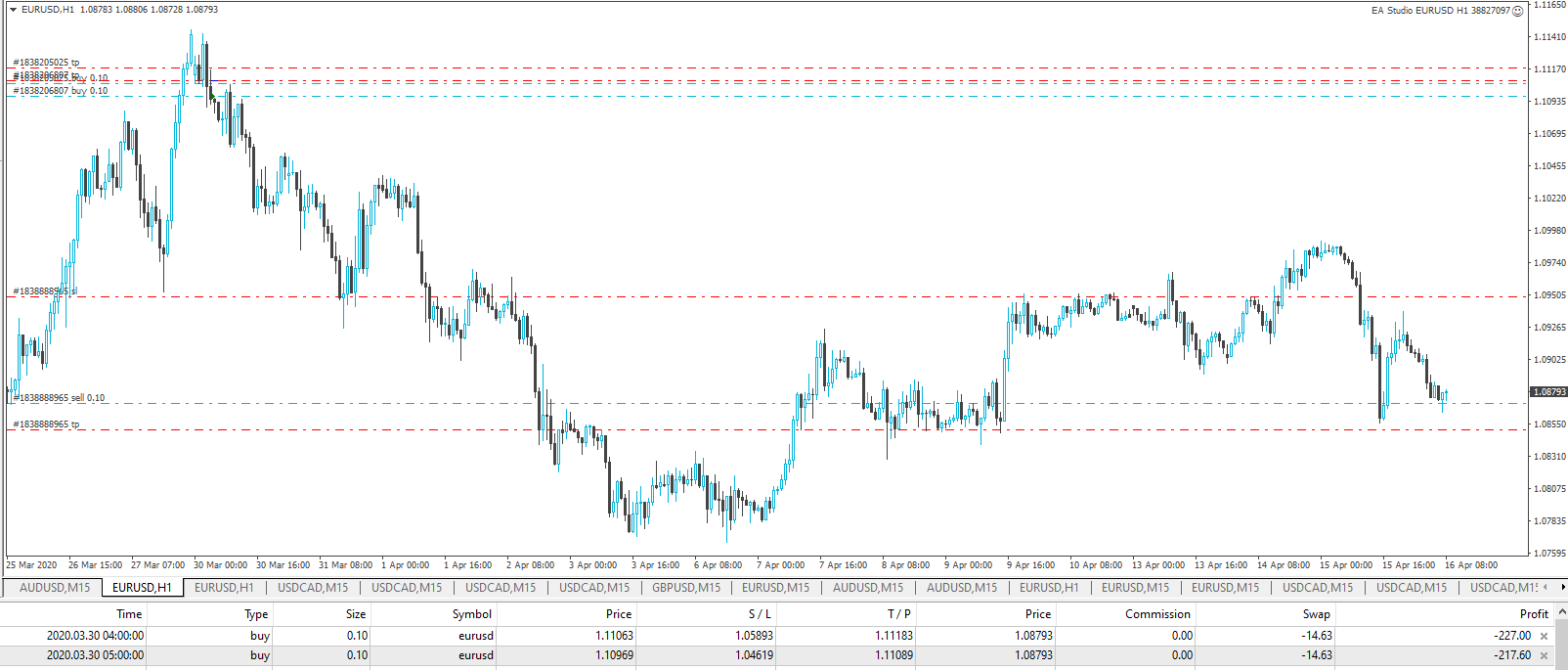
Task: Switch to the GBPUSD,M15 chart tab
Action: point(686,588)
